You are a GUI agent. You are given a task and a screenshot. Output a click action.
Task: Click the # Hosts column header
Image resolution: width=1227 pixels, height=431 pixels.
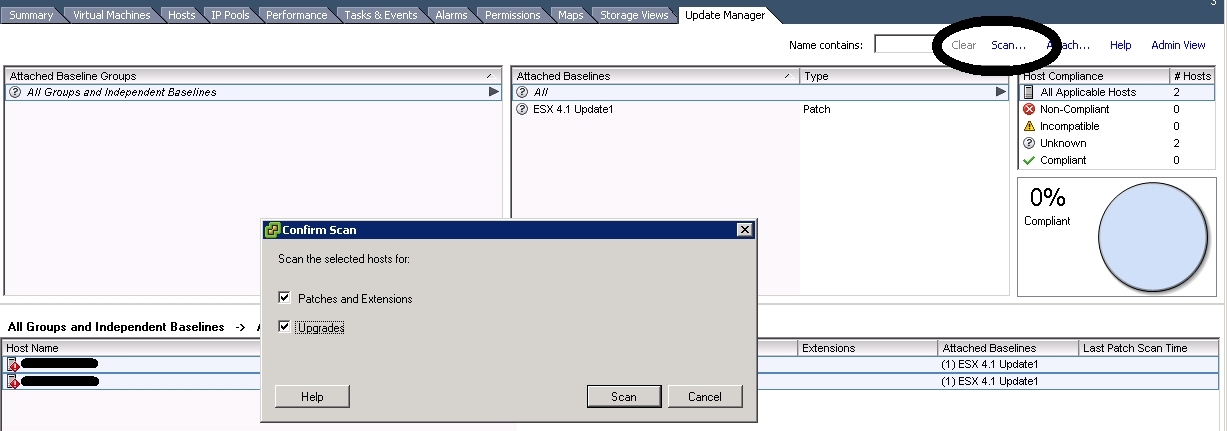coord(1192,76)
